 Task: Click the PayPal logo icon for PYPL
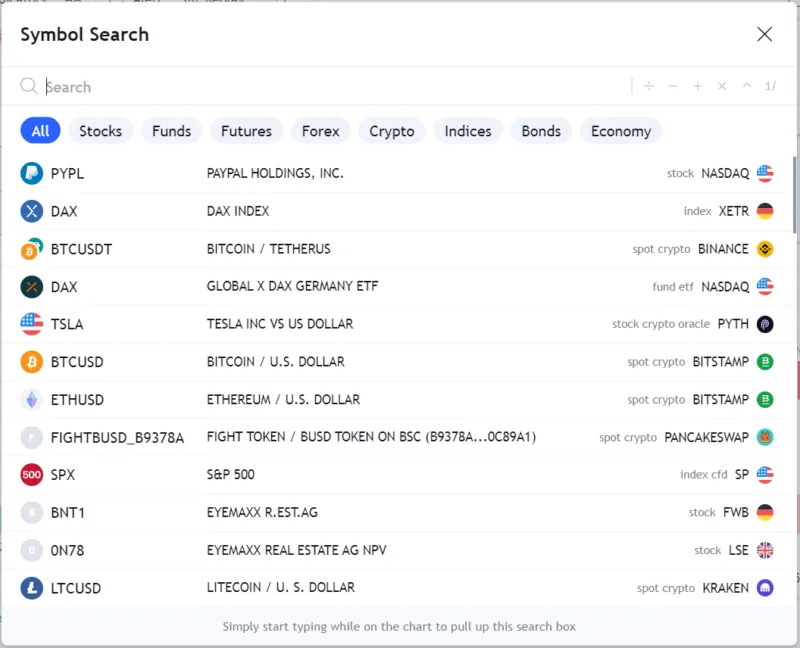tap(32, 173)
